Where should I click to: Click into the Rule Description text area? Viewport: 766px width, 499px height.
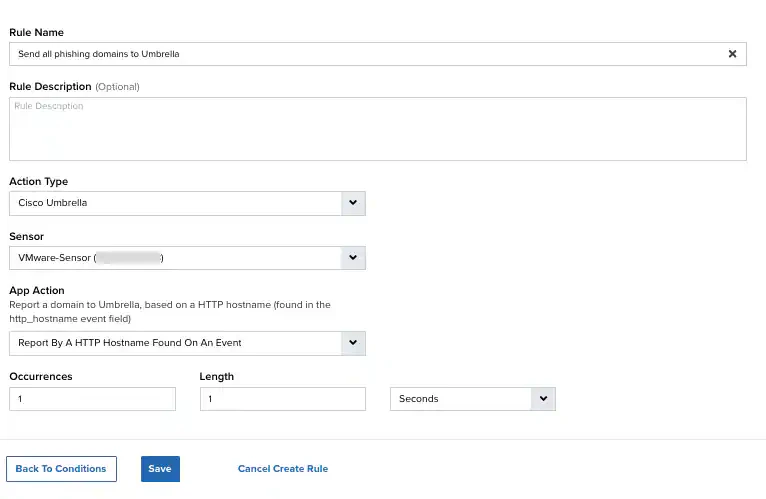378,129
